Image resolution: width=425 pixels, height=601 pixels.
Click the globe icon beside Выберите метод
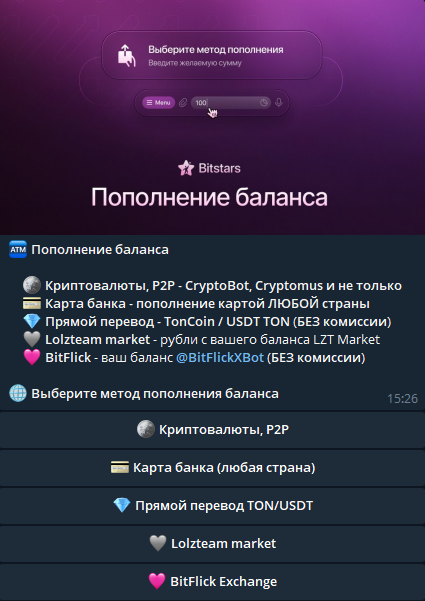18,394
